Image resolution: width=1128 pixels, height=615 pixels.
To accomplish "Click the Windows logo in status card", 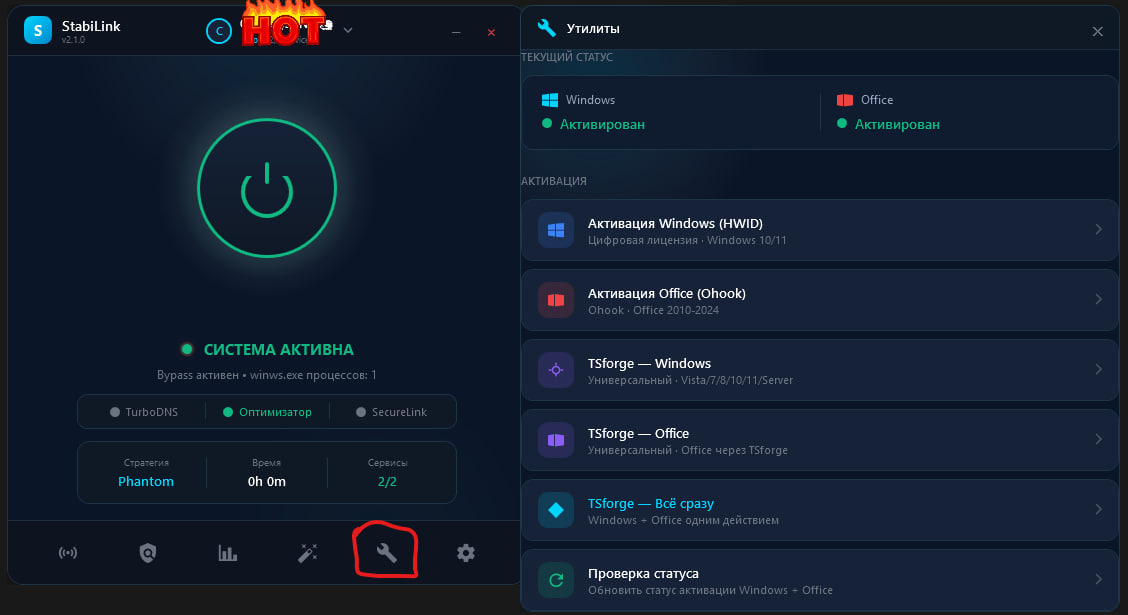I will 550,100.
